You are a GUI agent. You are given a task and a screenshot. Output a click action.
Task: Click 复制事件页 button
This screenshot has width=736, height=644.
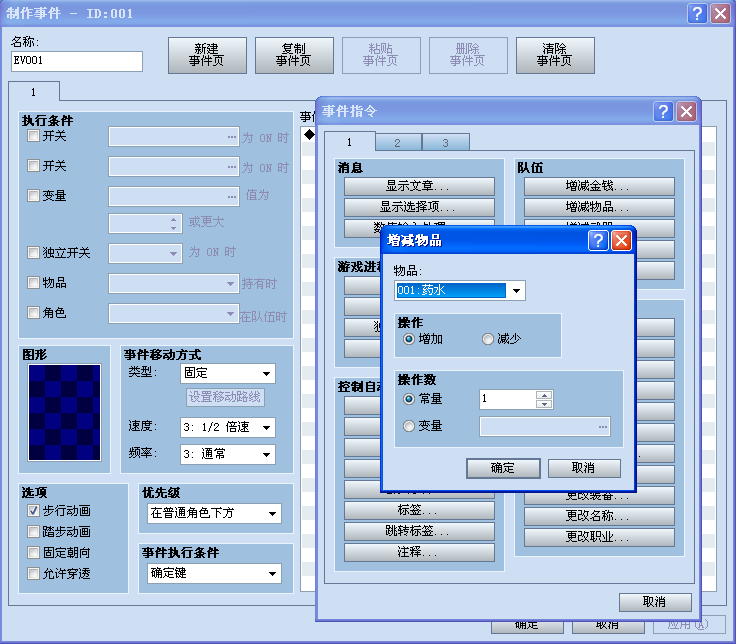[294, 55]
